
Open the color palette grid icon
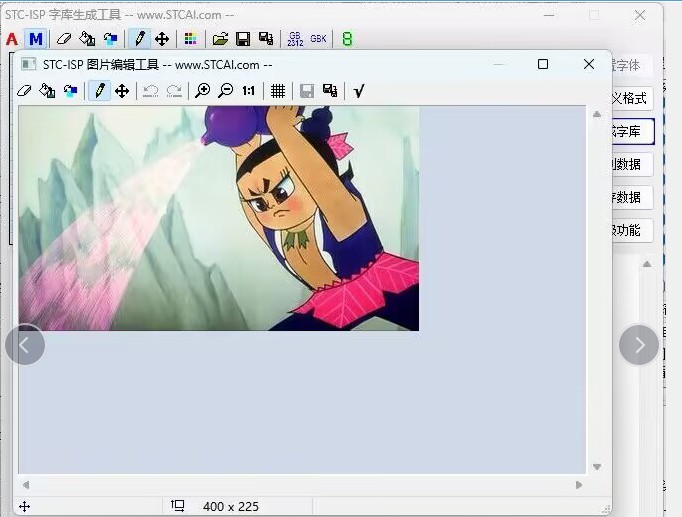(x=191, y=39)
